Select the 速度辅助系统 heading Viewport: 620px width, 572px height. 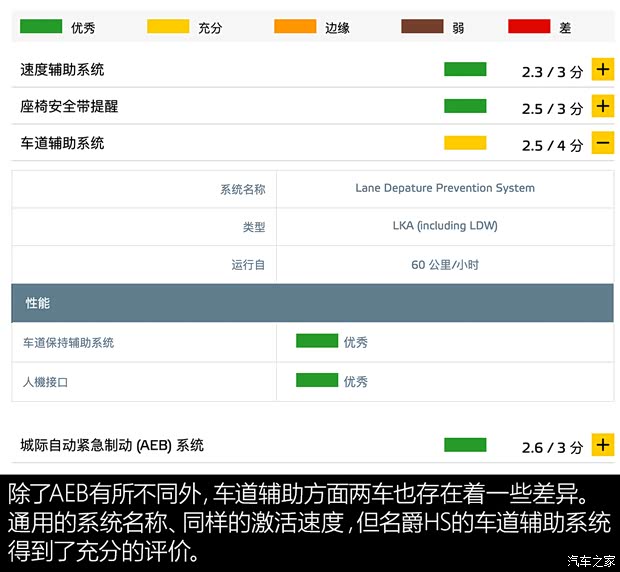tap(62, 70)
